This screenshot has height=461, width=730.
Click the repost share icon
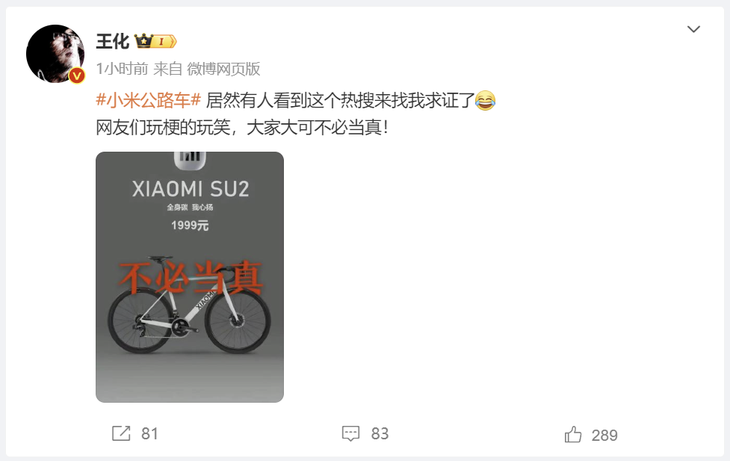tap(121, 434)
